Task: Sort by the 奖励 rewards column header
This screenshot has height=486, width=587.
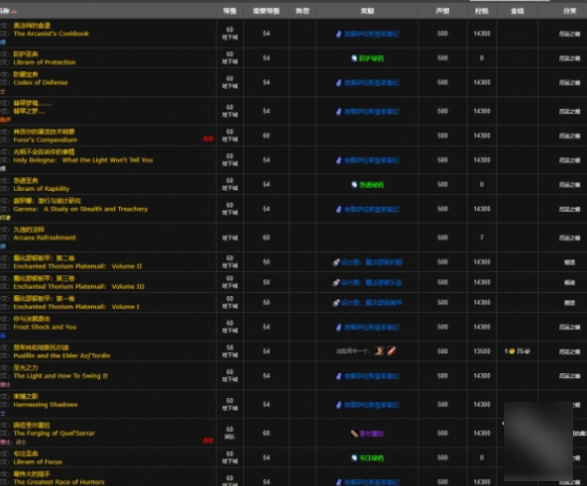Action: [x=367, y=11]
